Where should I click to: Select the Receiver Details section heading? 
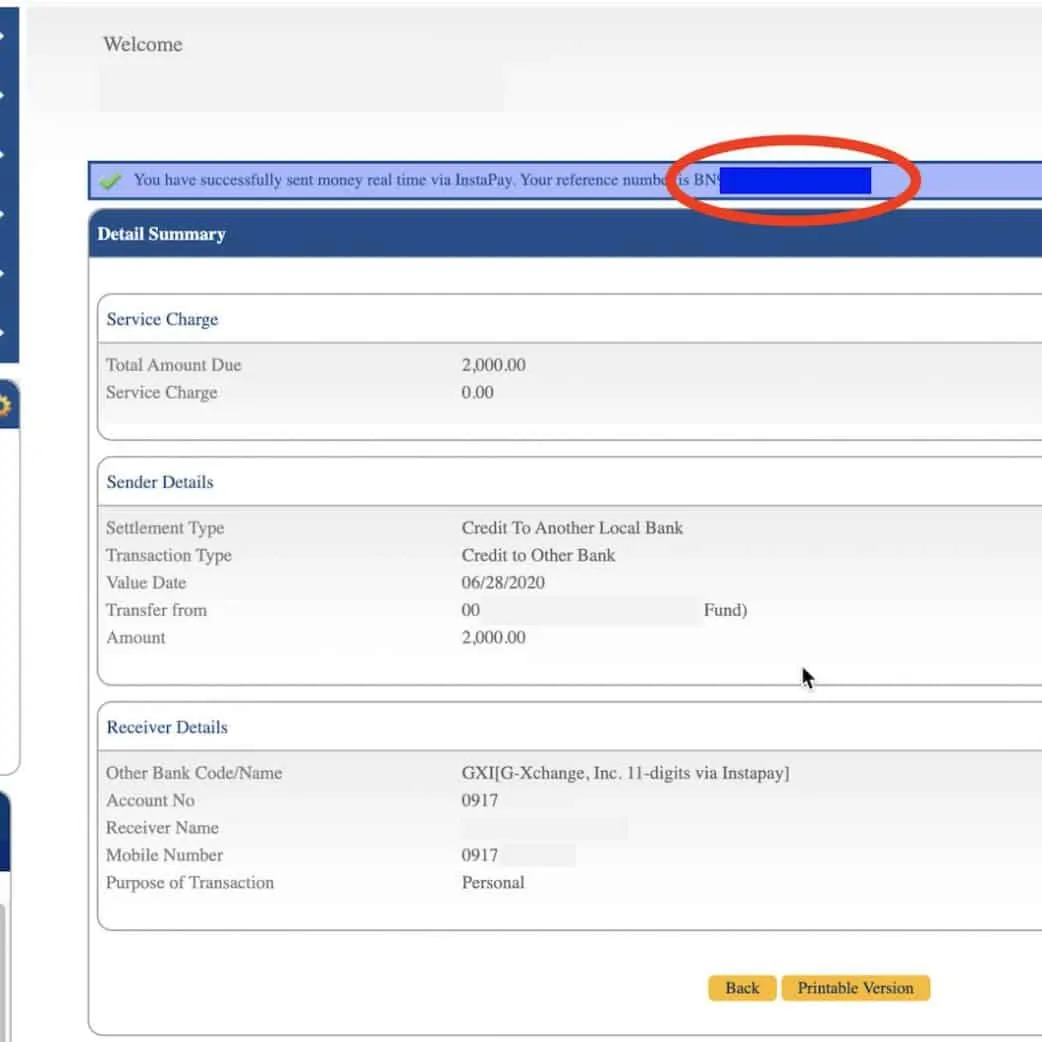168,727
